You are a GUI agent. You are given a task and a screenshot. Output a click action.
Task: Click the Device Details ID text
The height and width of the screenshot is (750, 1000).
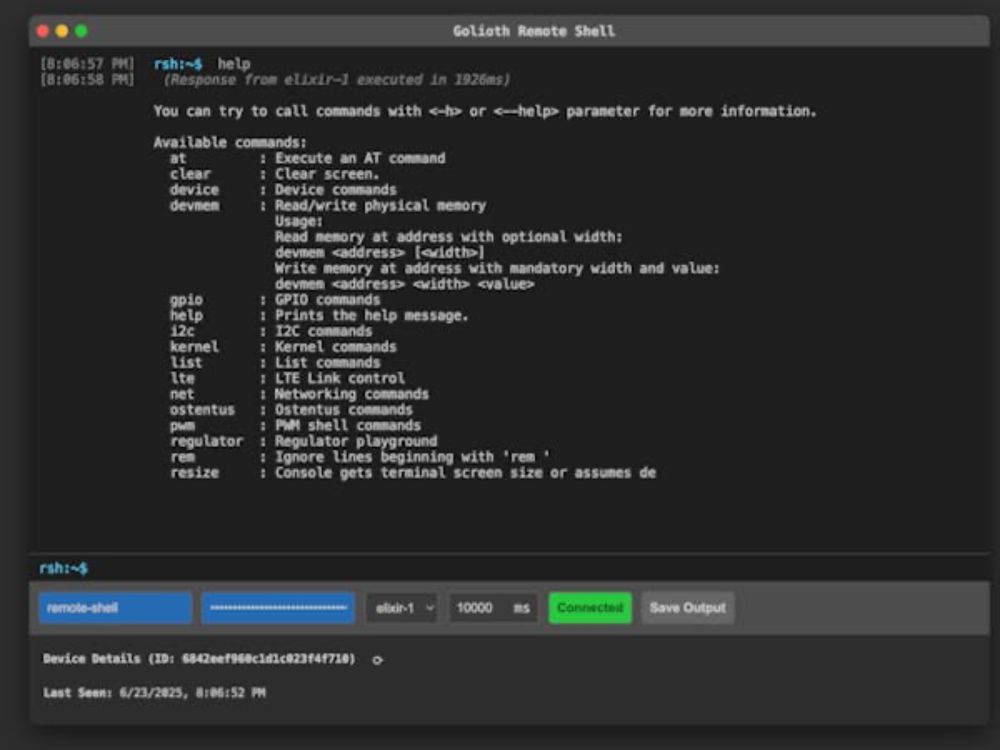[x=199, y=659]
